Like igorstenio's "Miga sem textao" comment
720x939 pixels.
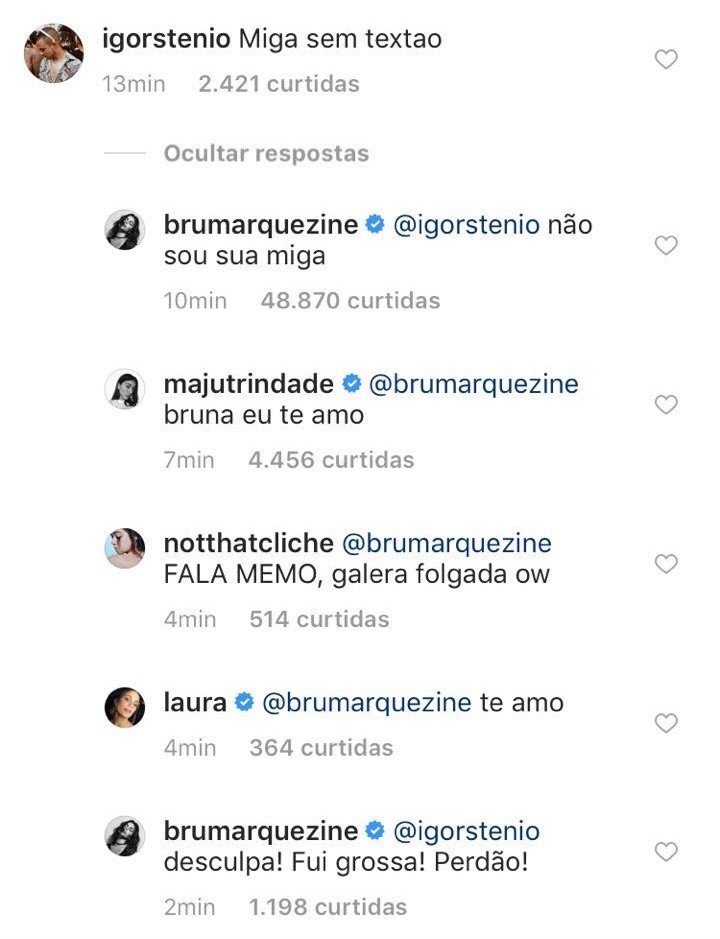point(666,60)
